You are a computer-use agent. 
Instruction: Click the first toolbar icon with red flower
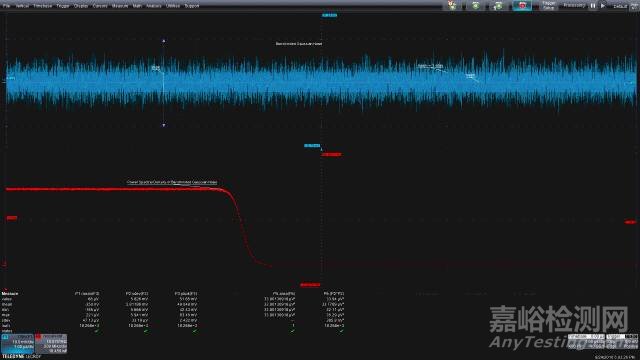pos(452,5)
